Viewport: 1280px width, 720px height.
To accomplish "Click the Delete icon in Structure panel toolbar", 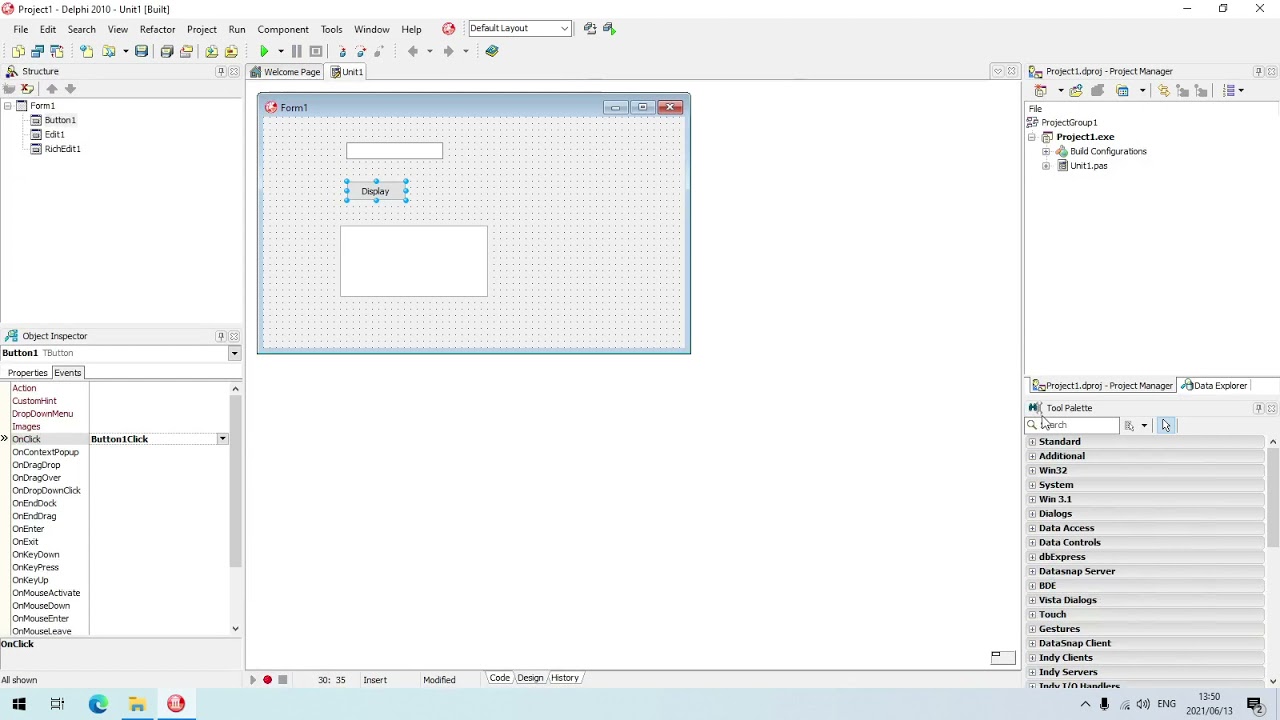I will click(27, 89).
